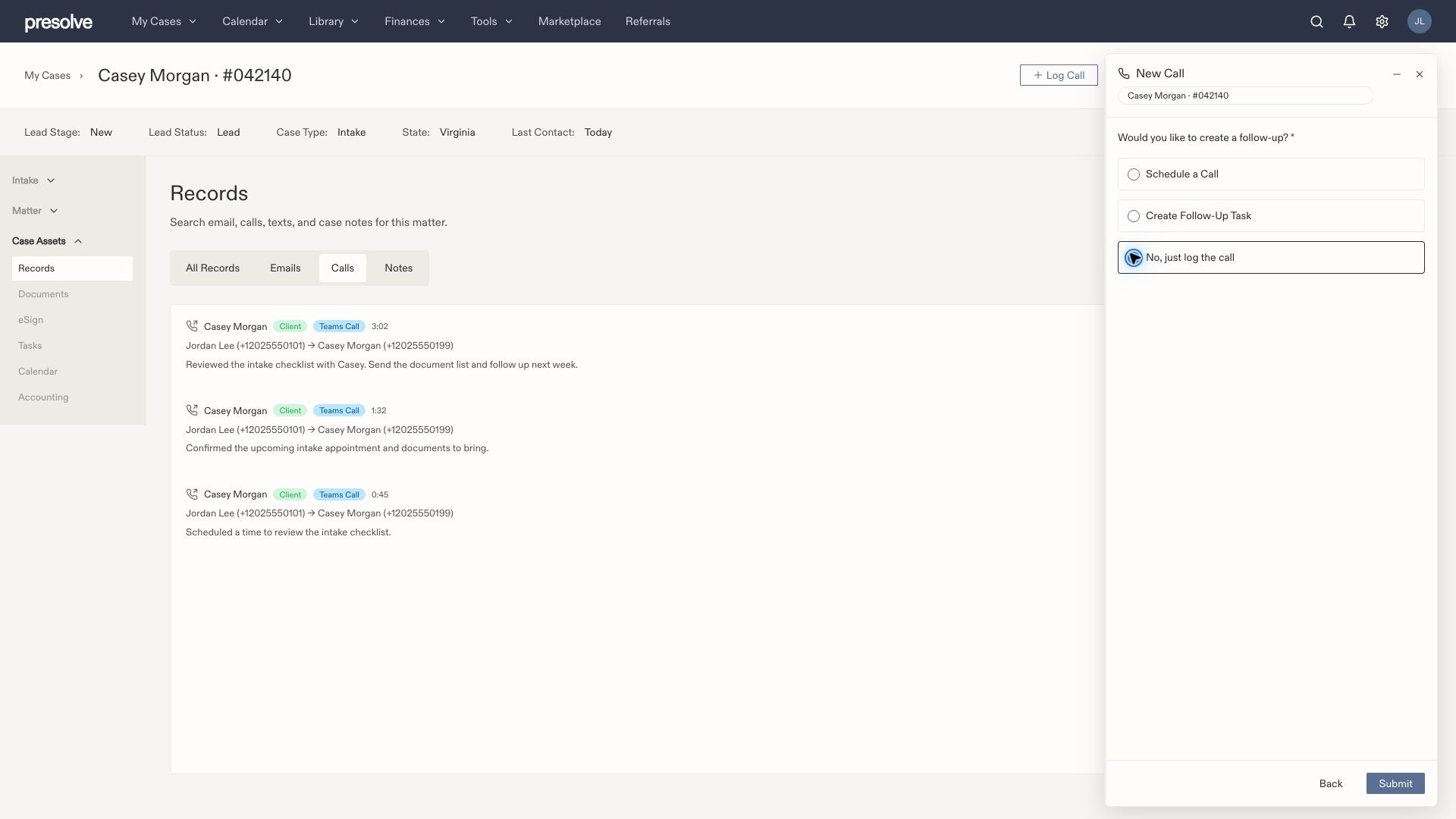Click Teams Call badge on 3:02 call
This screenshot has height=819, width=1456.
click(x=339, y=326)
